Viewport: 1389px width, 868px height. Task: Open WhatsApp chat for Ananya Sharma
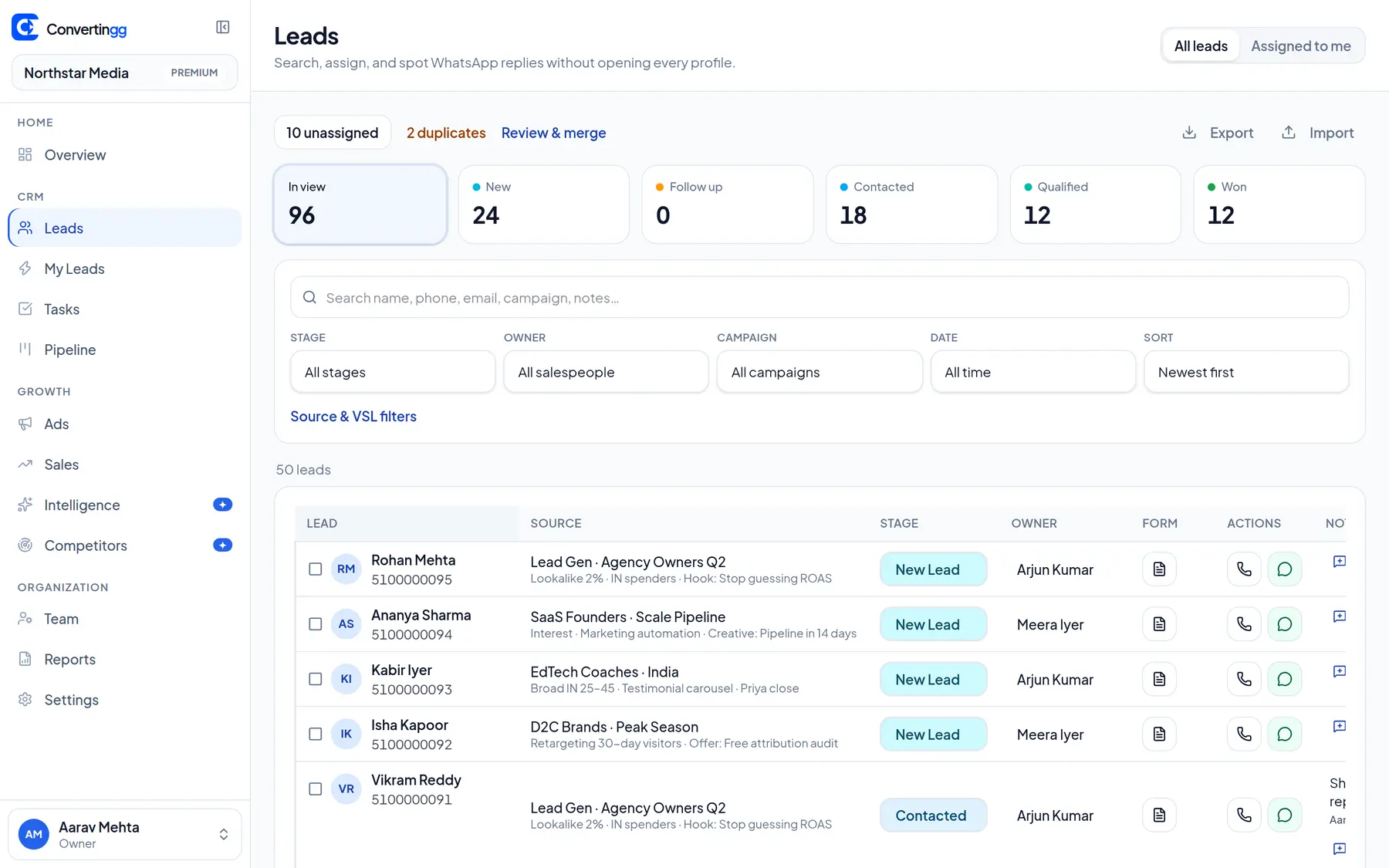click(1285, 624)
